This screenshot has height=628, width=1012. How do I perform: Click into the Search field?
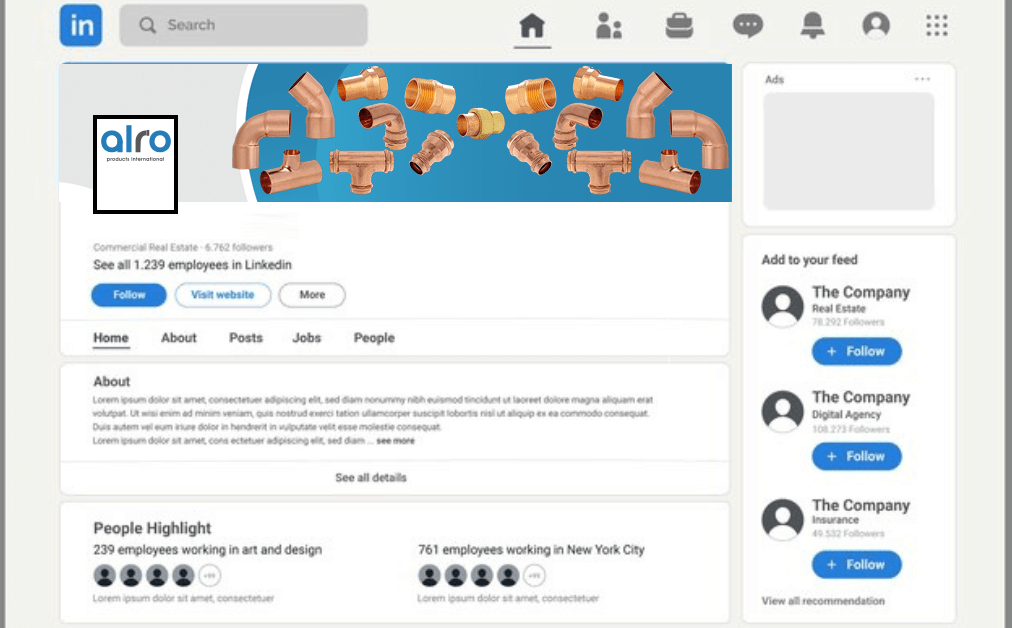tap(243, 25)
